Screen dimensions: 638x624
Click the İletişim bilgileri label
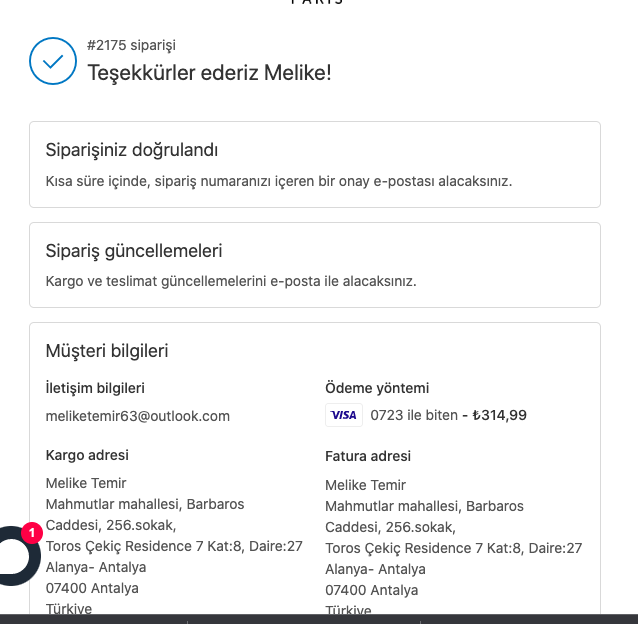(96, 388)
